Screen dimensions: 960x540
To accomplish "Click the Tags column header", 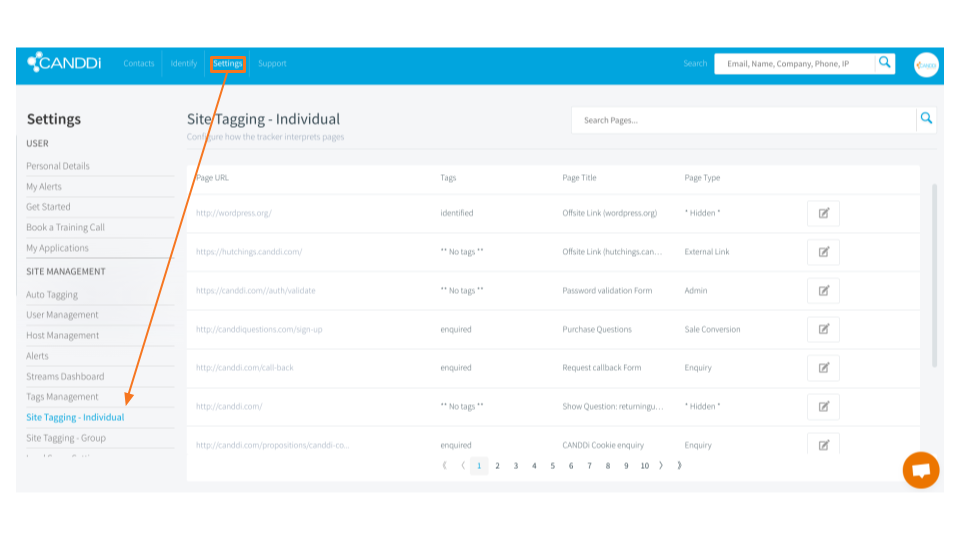I will [x=448, y=178].
